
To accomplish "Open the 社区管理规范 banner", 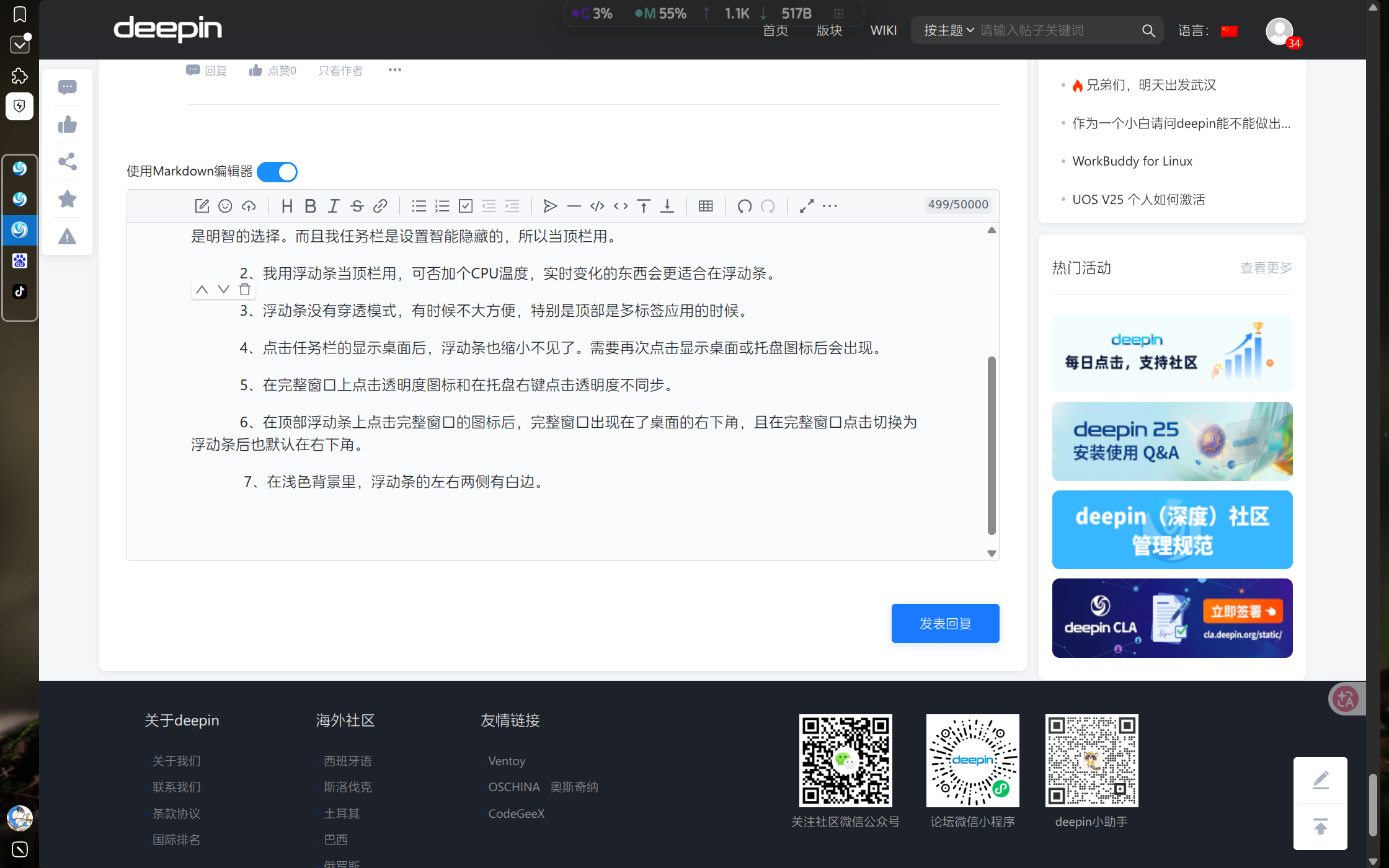I will coord(1172,530).
